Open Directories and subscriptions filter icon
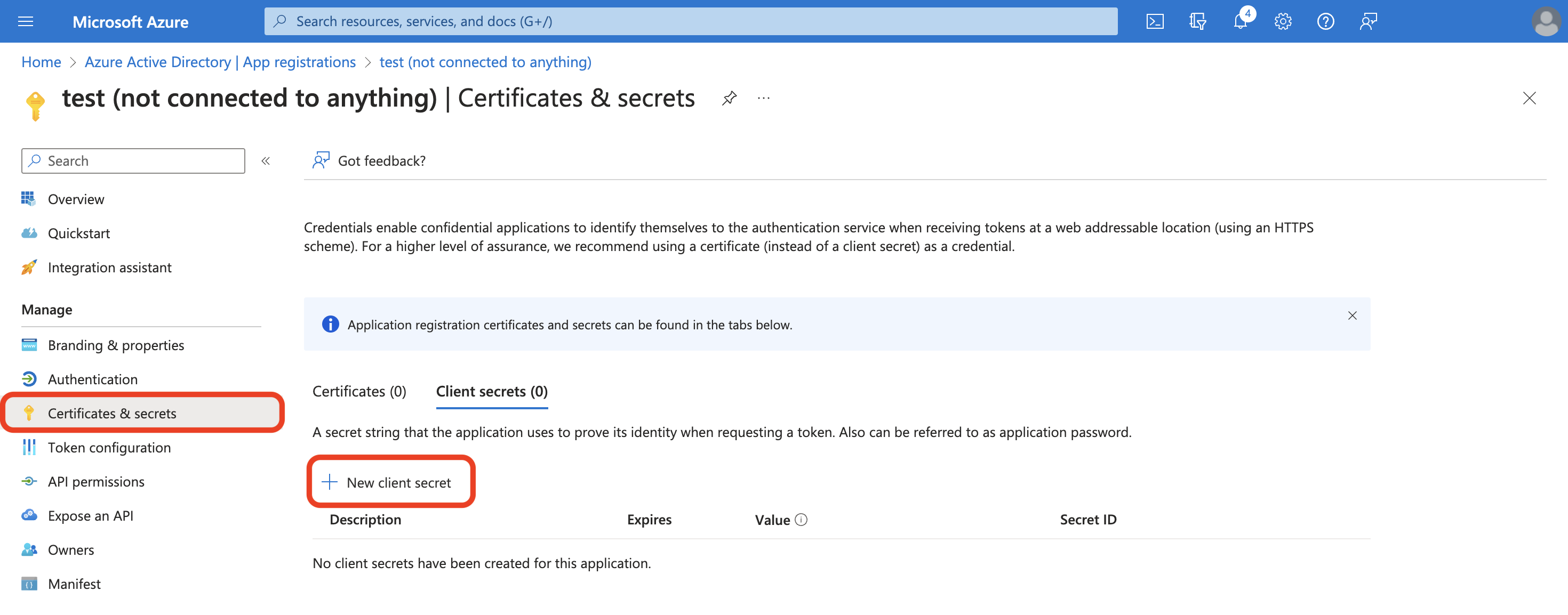Screen dimensions: 1568x615 tap(1197, 21)
